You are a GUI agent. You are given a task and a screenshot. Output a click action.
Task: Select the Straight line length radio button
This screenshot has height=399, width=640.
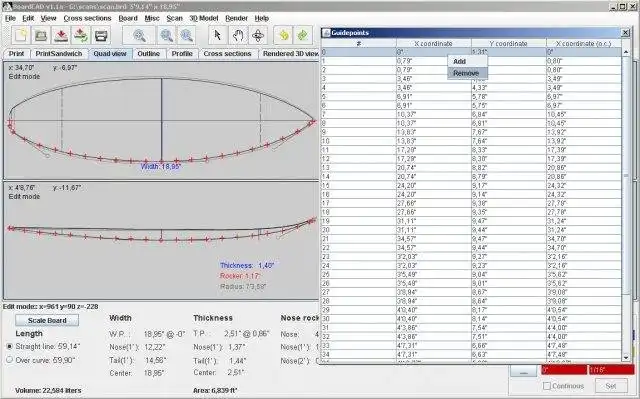point(9,346)
